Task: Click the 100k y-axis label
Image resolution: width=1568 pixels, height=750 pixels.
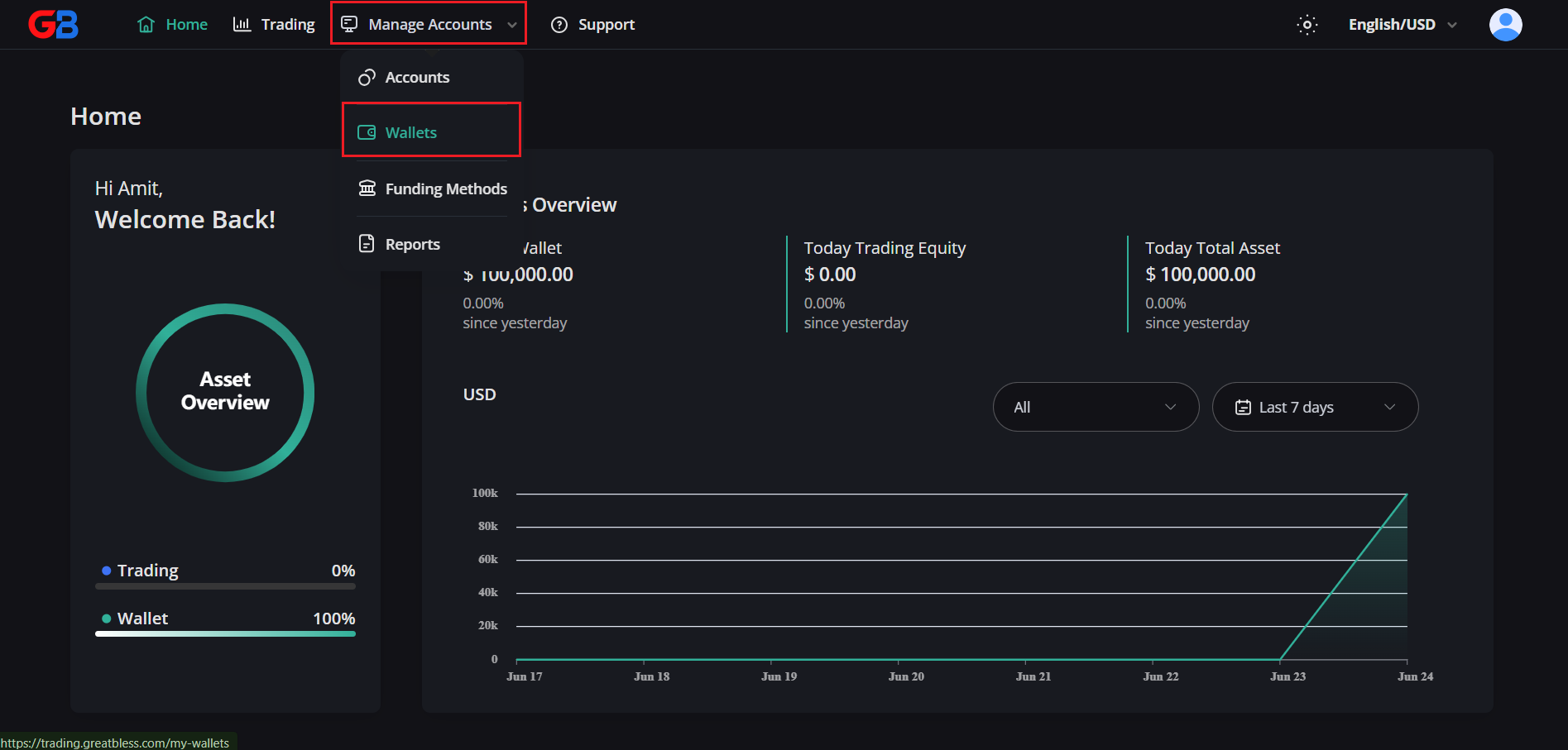Action: coord(485,493)
